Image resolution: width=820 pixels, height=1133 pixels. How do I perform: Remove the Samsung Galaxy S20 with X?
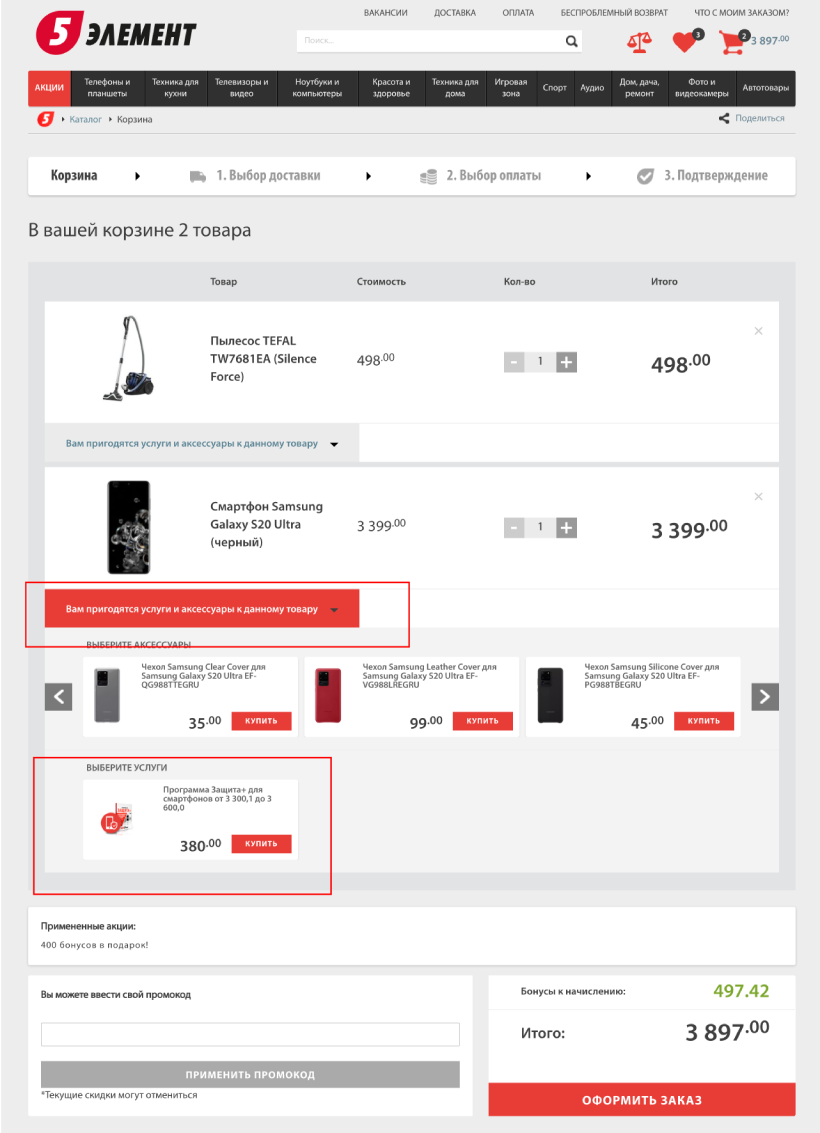tap(759, 496)
